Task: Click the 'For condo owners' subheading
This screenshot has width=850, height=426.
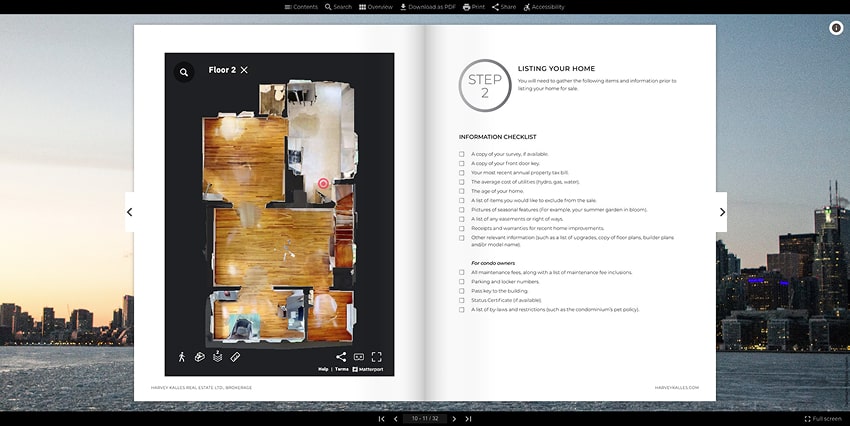Action: coord(493,263)
